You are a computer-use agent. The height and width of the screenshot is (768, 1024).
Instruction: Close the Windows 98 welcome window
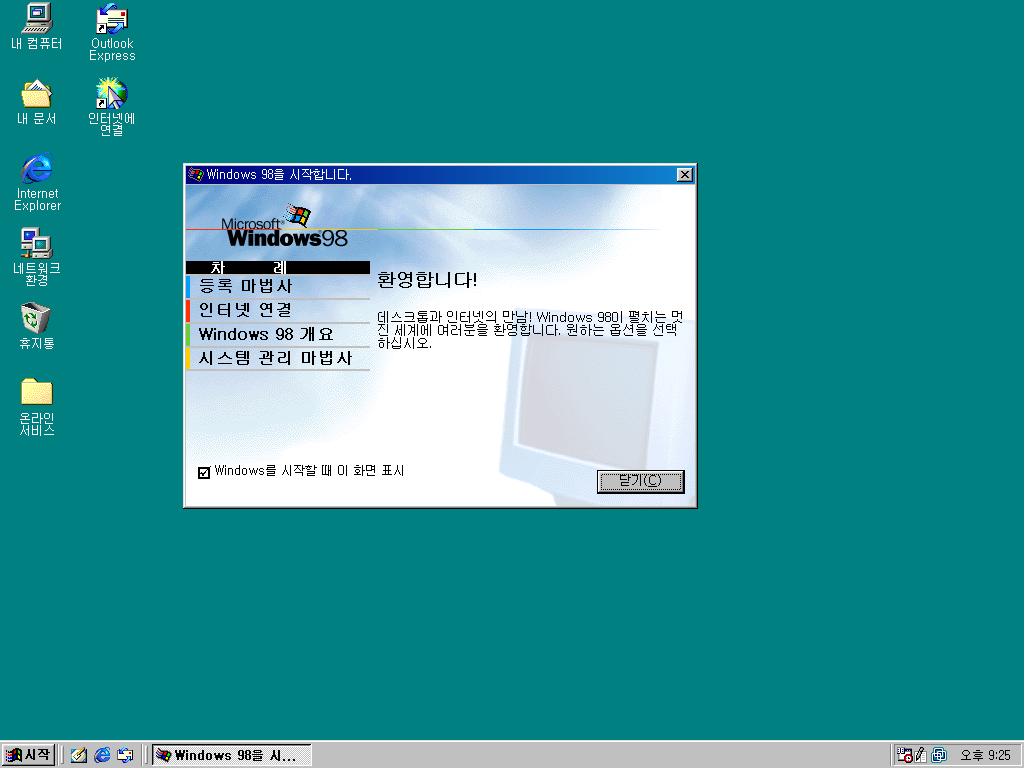click(x=684, y=174)
